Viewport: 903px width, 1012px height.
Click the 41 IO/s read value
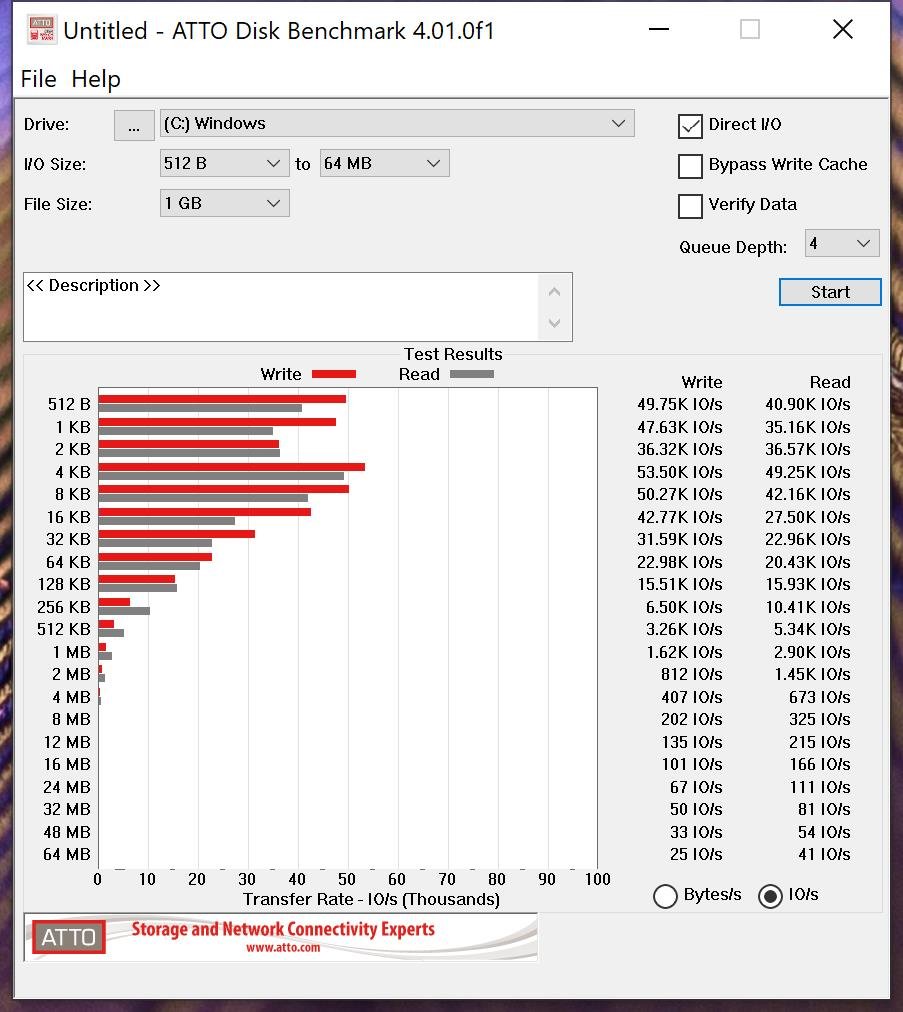point(824,855)
